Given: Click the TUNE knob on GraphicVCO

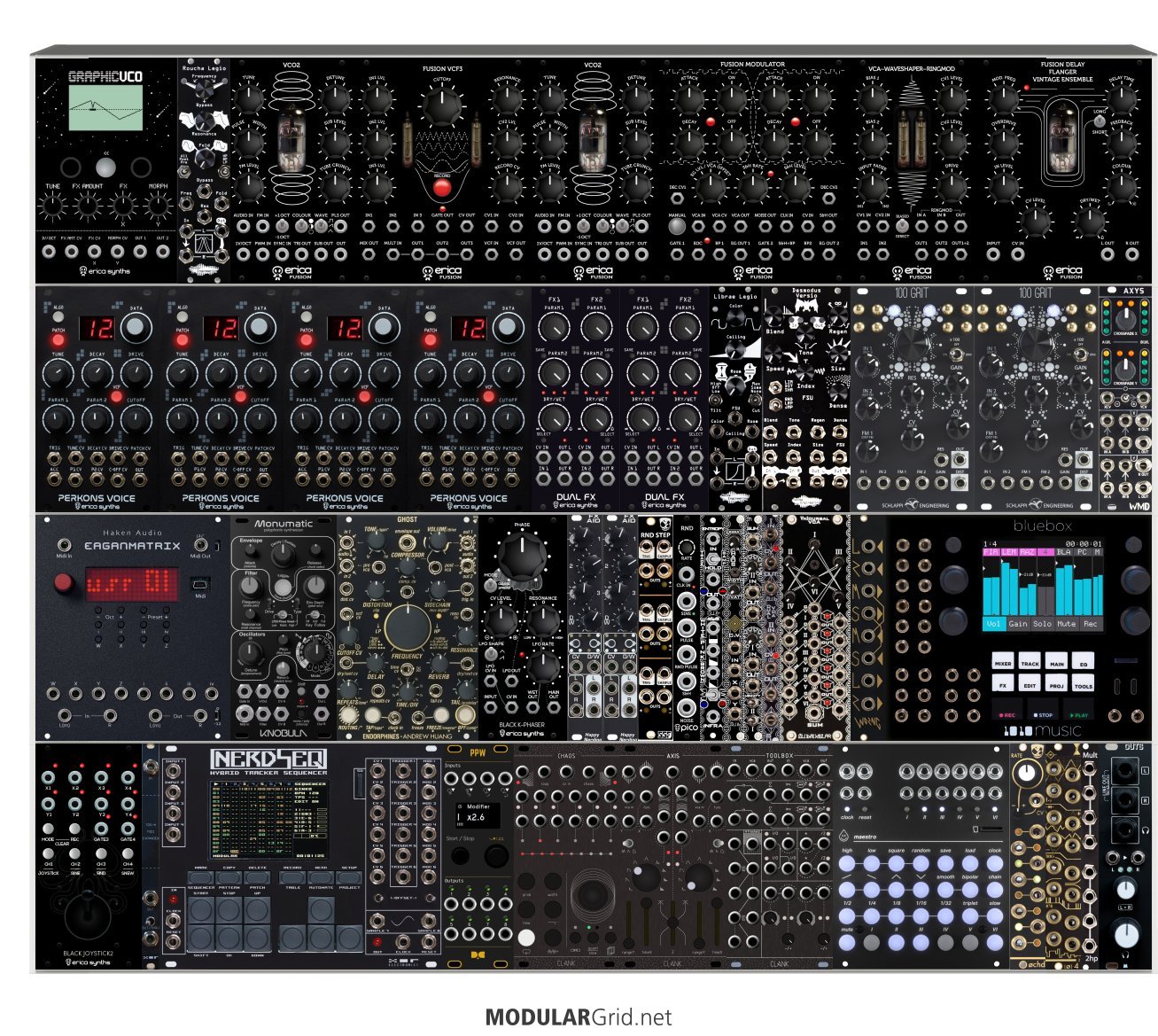Looking at the screenshot, I should pyautogui.click(x=52, y=206).
